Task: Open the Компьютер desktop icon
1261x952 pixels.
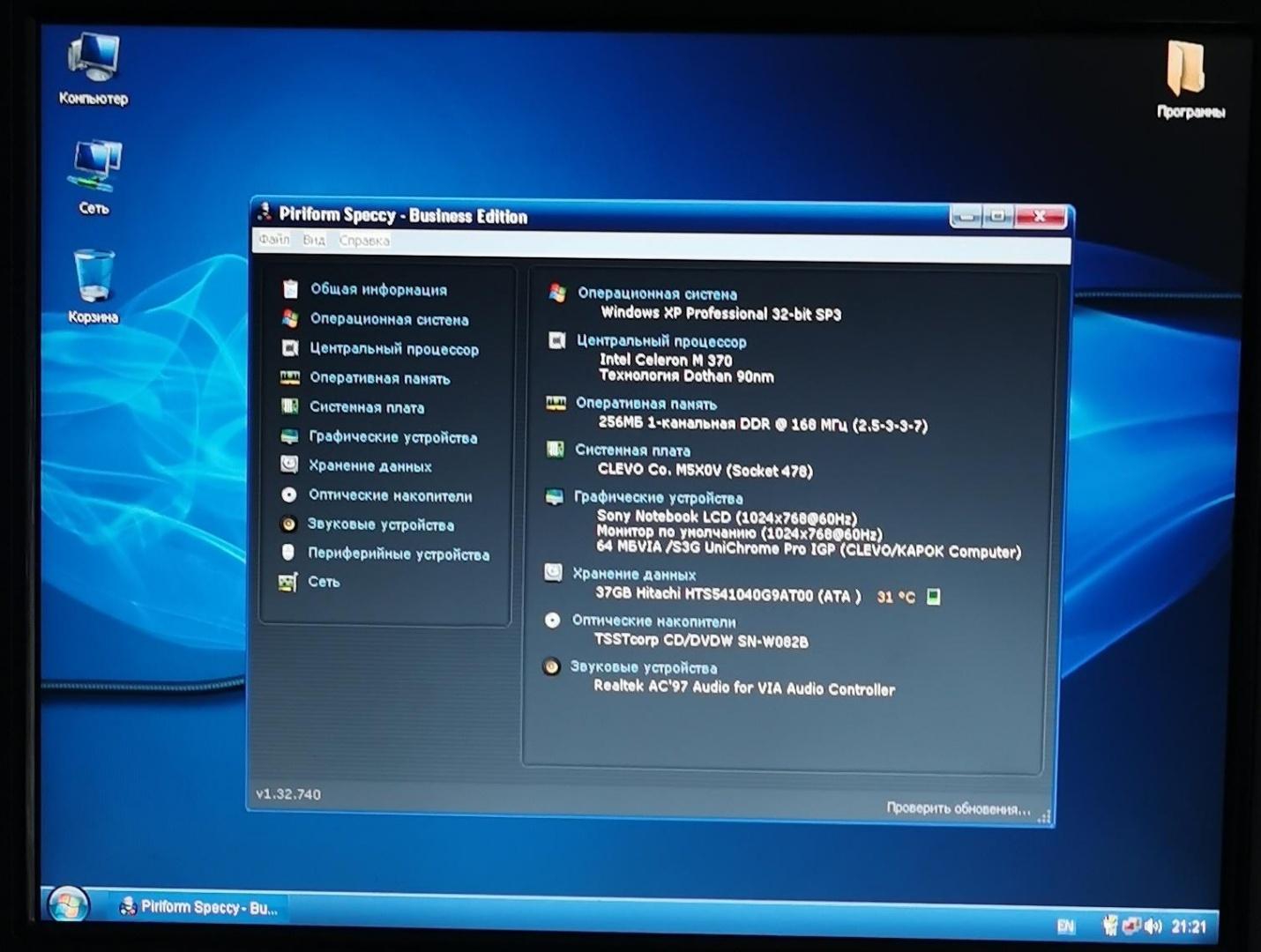Action: (93, 69)
